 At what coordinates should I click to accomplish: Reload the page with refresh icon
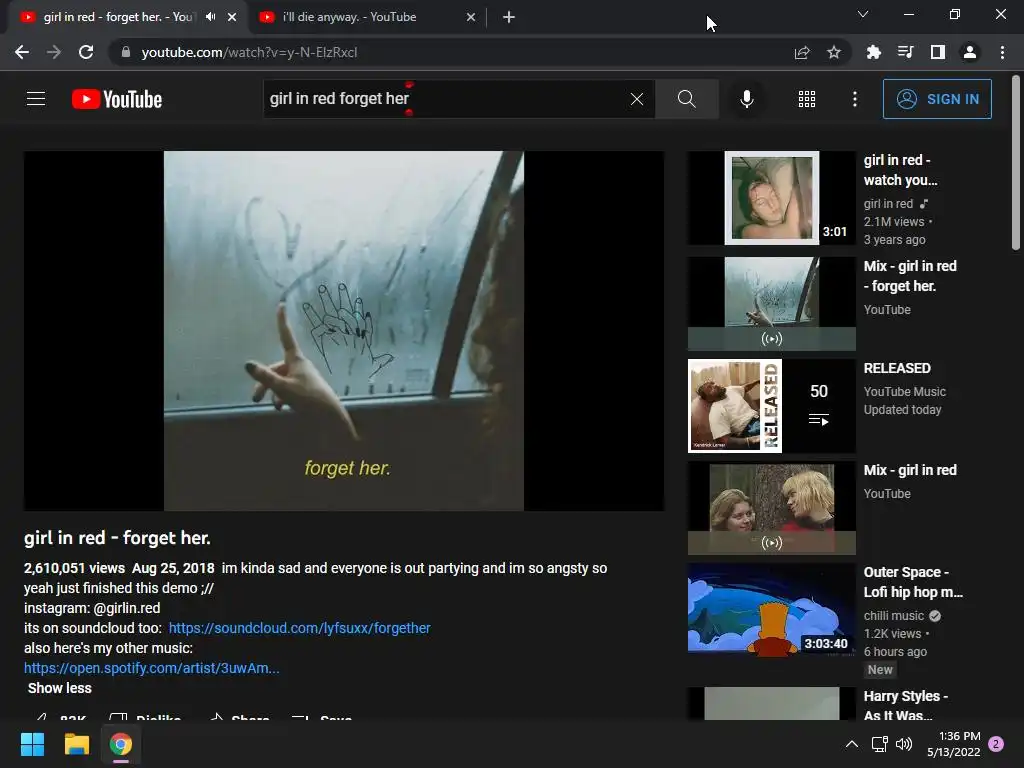[x=86, y=52]
